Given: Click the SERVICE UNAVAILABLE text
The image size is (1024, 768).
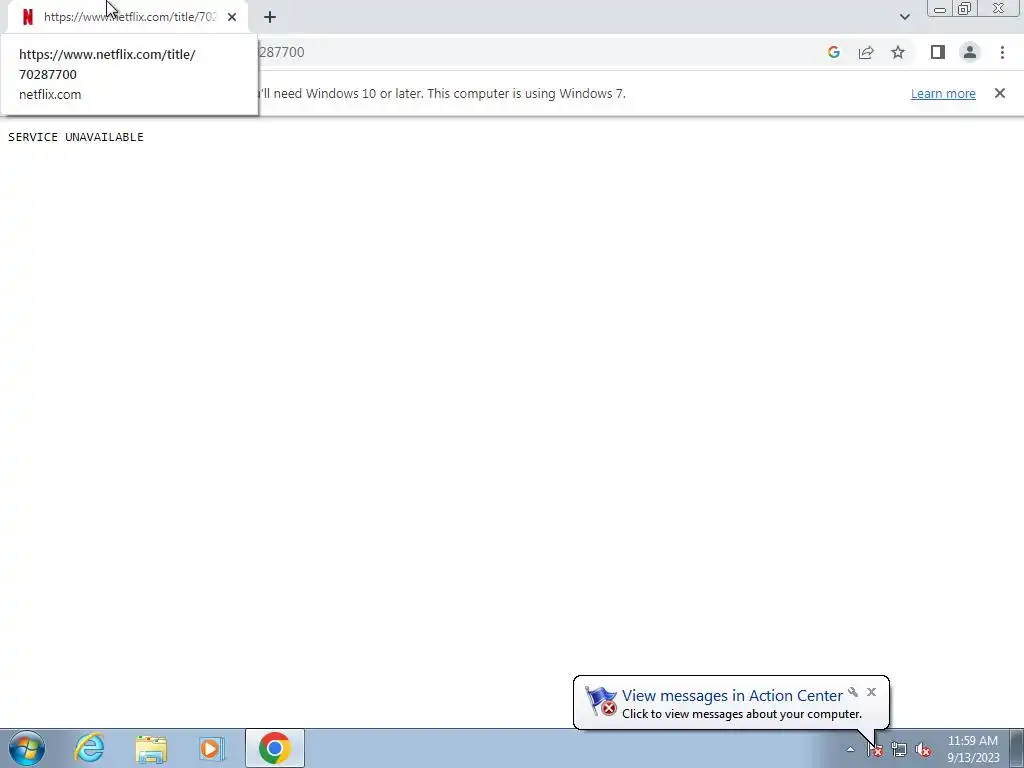Looking at the screenshot, I should point(76,136).
